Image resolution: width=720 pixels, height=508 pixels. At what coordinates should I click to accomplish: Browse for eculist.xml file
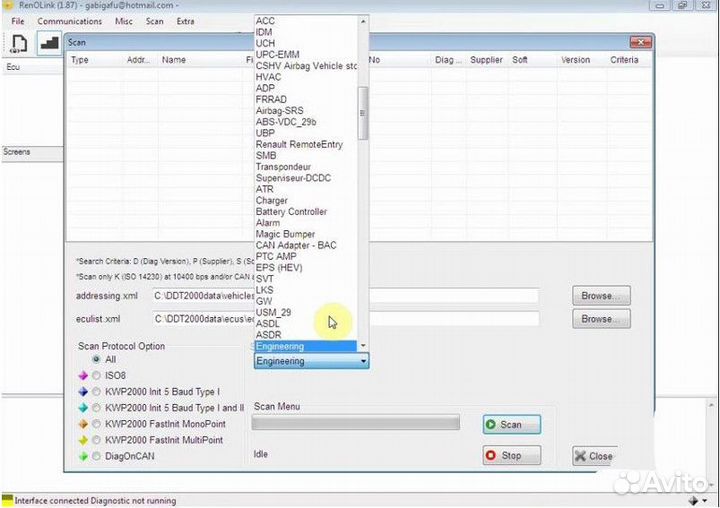click(x=601, y=319)
